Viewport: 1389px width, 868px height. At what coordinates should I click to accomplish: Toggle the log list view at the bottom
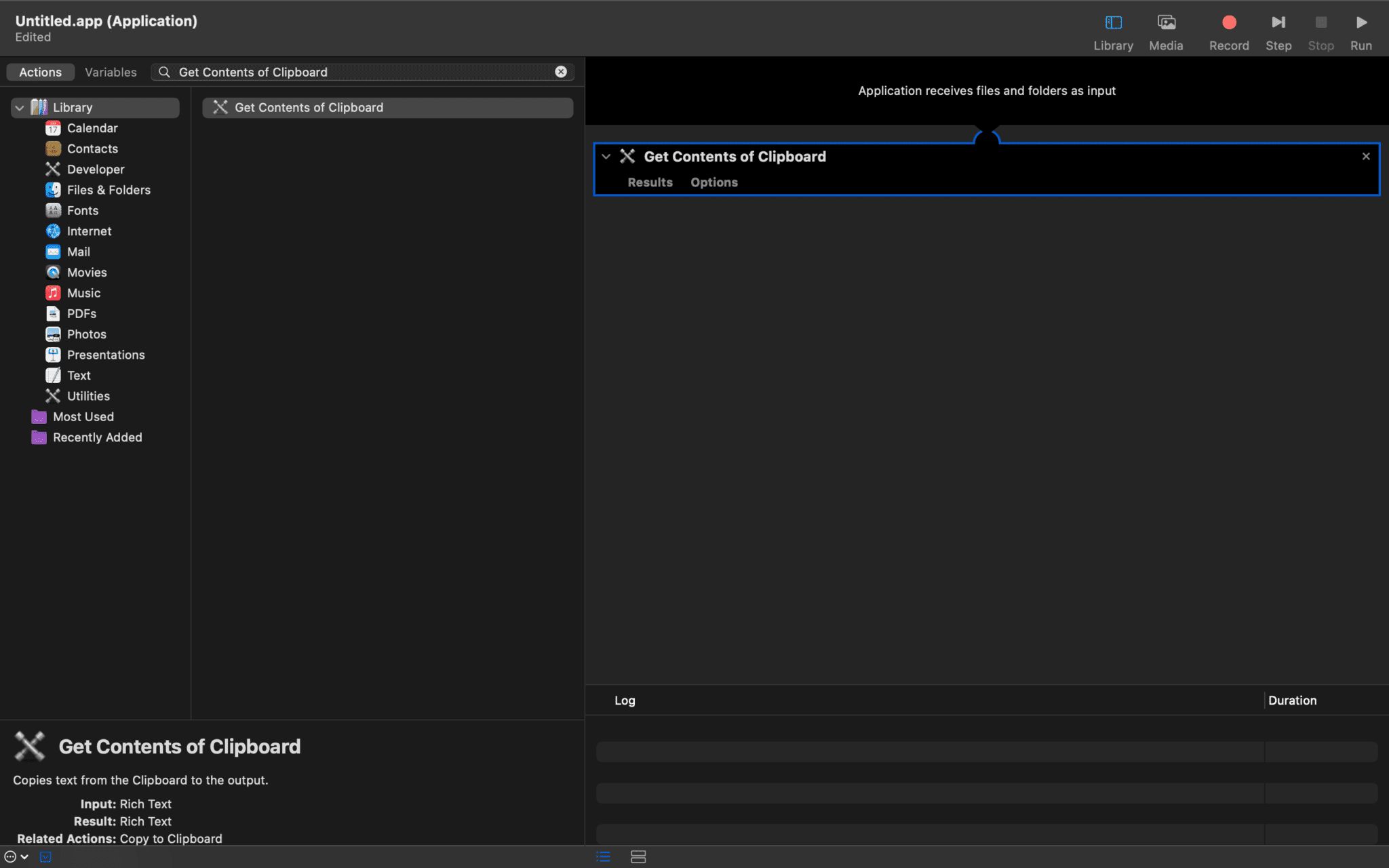coord(603,856)
